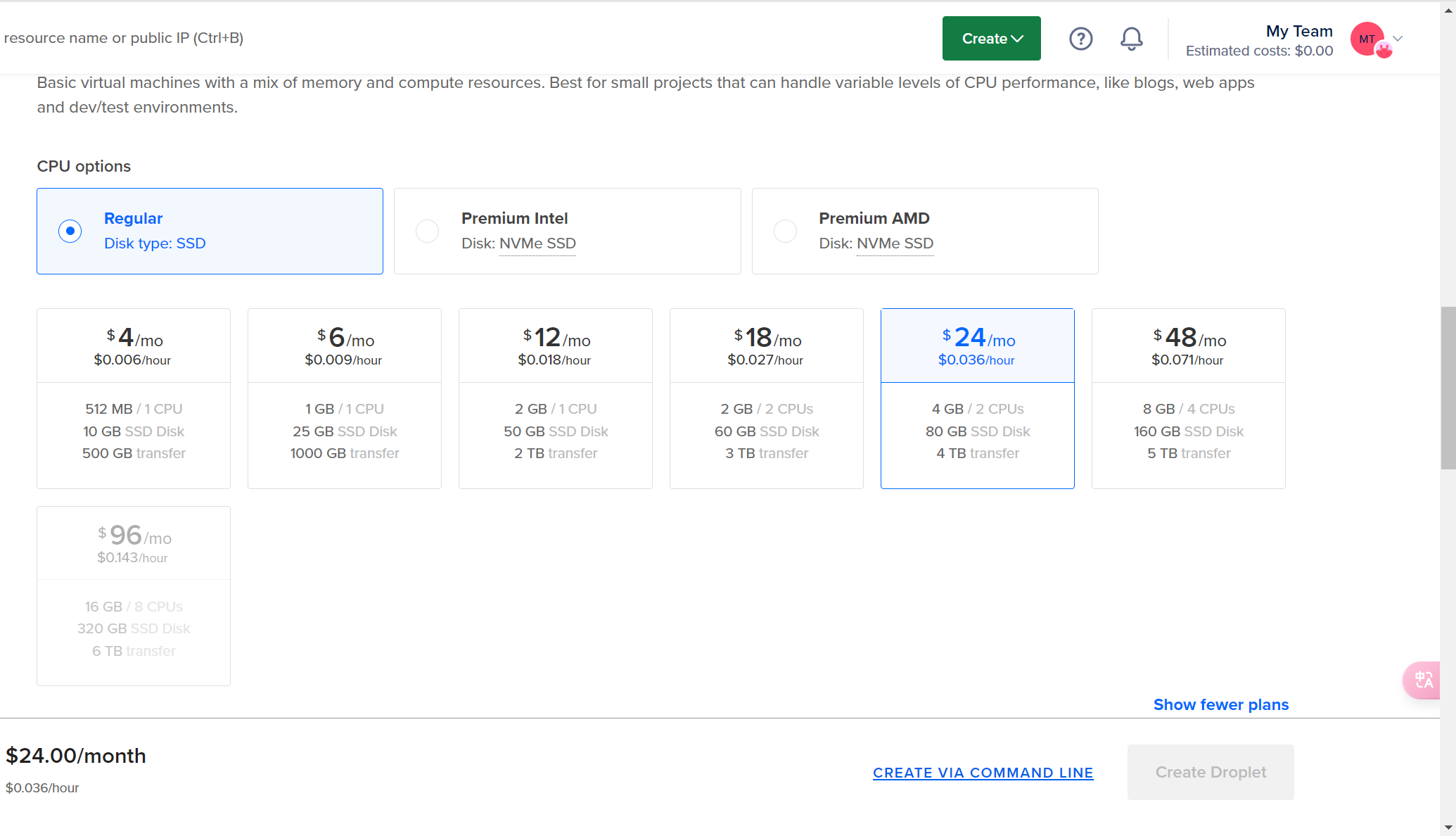1456x836 pixels.
Task: Select the Premium AMD radio option
Action: [x=785, y=231]
